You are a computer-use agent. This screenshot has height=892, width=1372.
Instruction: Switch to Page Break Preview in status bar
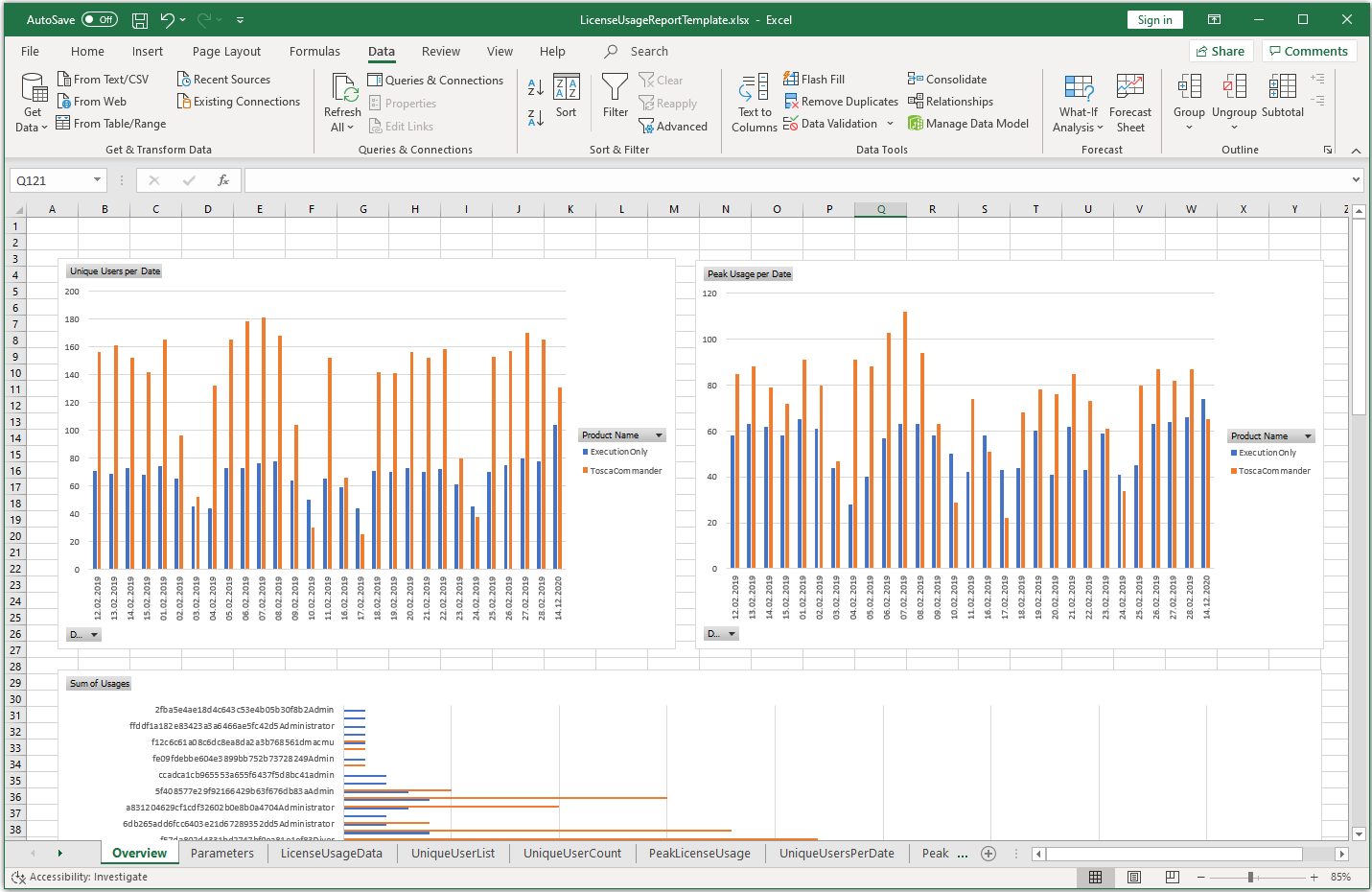pos(1172,877)
